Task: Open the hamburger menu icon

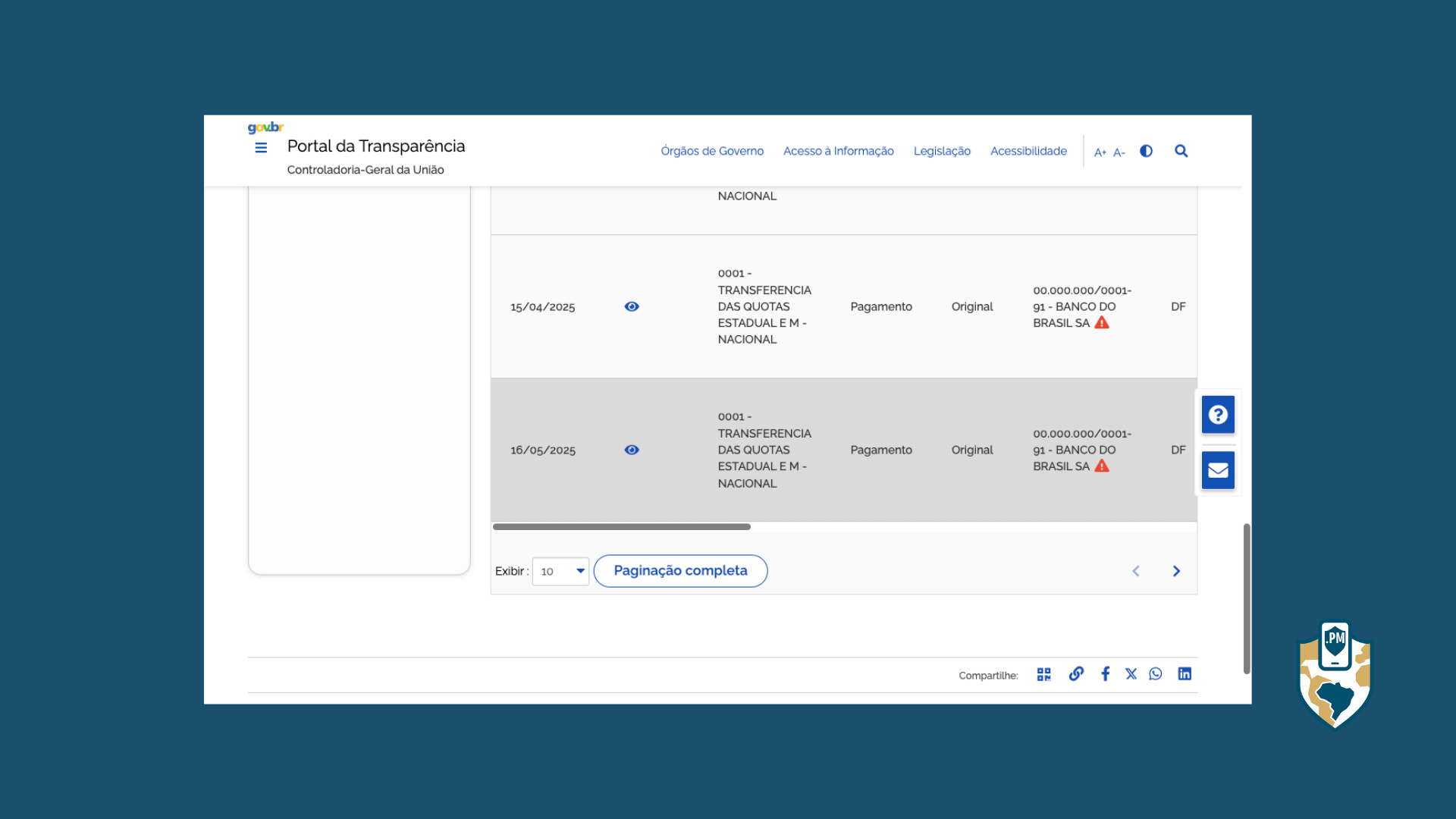Action: click(261, 148)
